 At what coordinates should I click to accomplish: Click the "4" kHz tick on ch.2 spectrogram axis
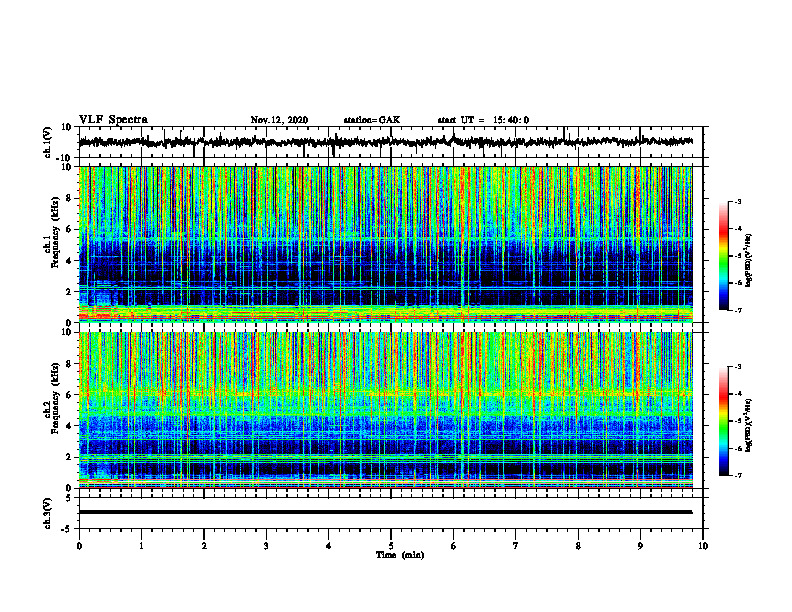click(x=69, y=426)
